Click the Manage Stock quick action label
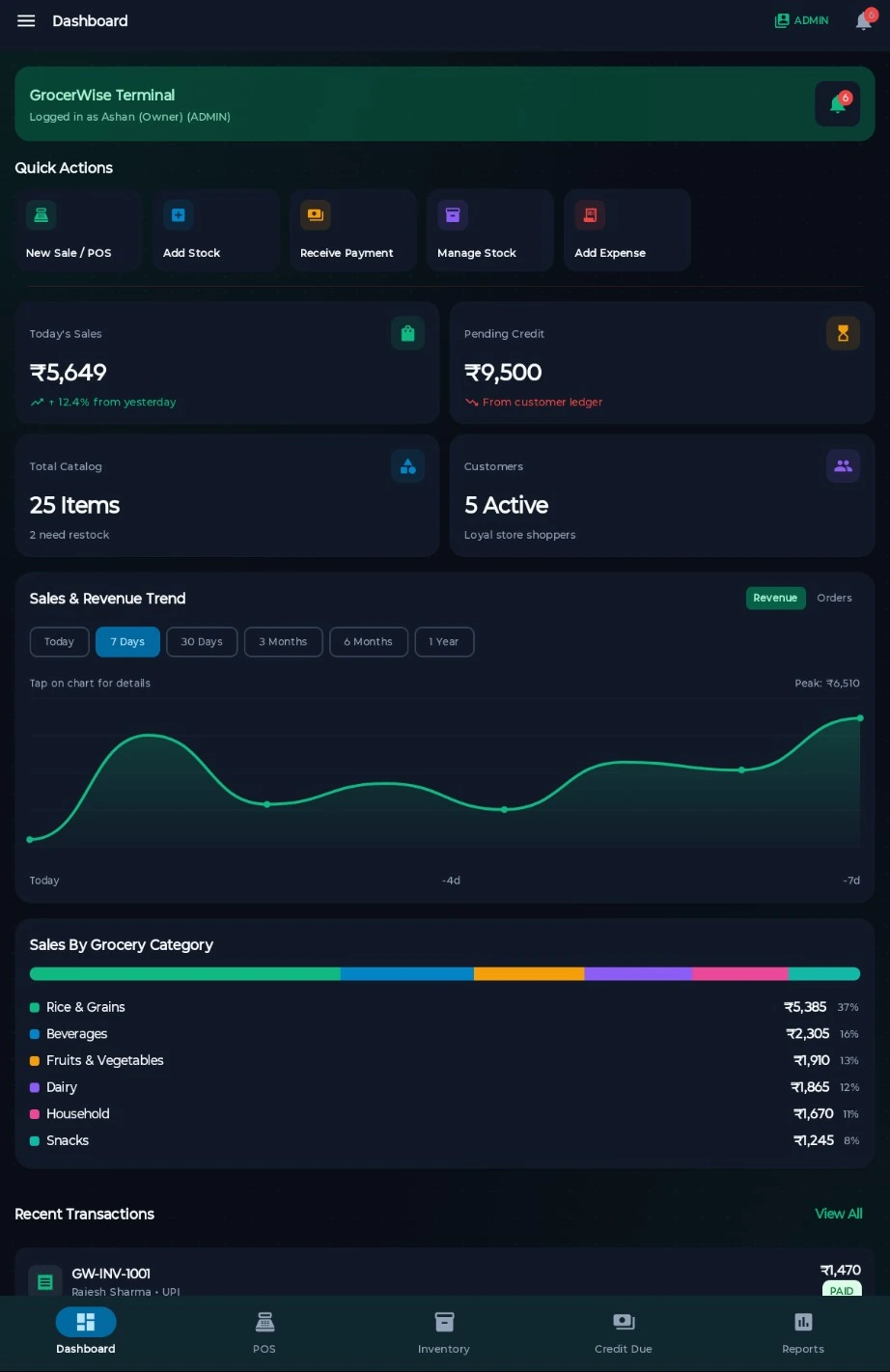 click(477, 253)
